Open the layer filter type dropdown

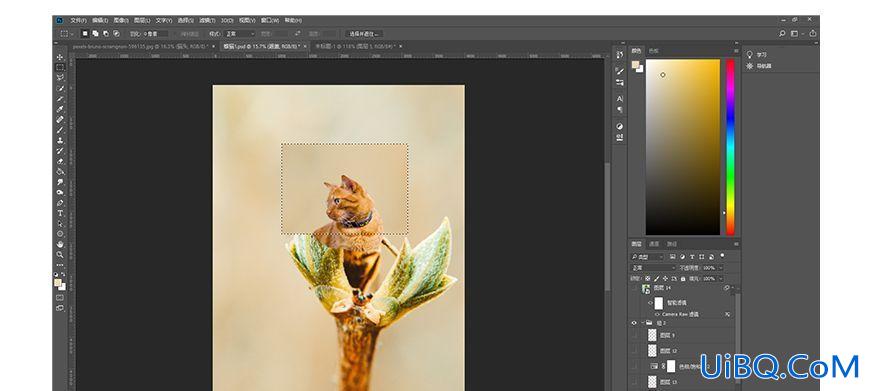point(648,257)
